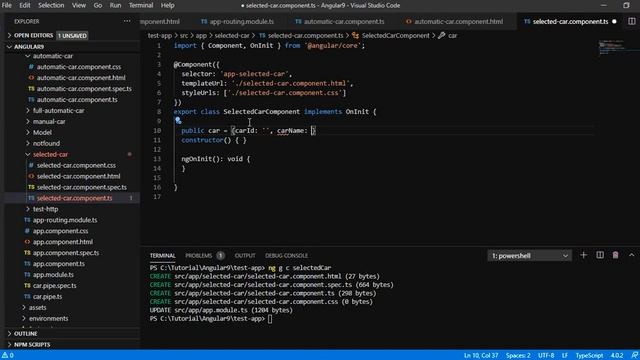This screenshot has height=360, width=640.
Task: Open app.component.html in explorer
Action: [62, 242]
